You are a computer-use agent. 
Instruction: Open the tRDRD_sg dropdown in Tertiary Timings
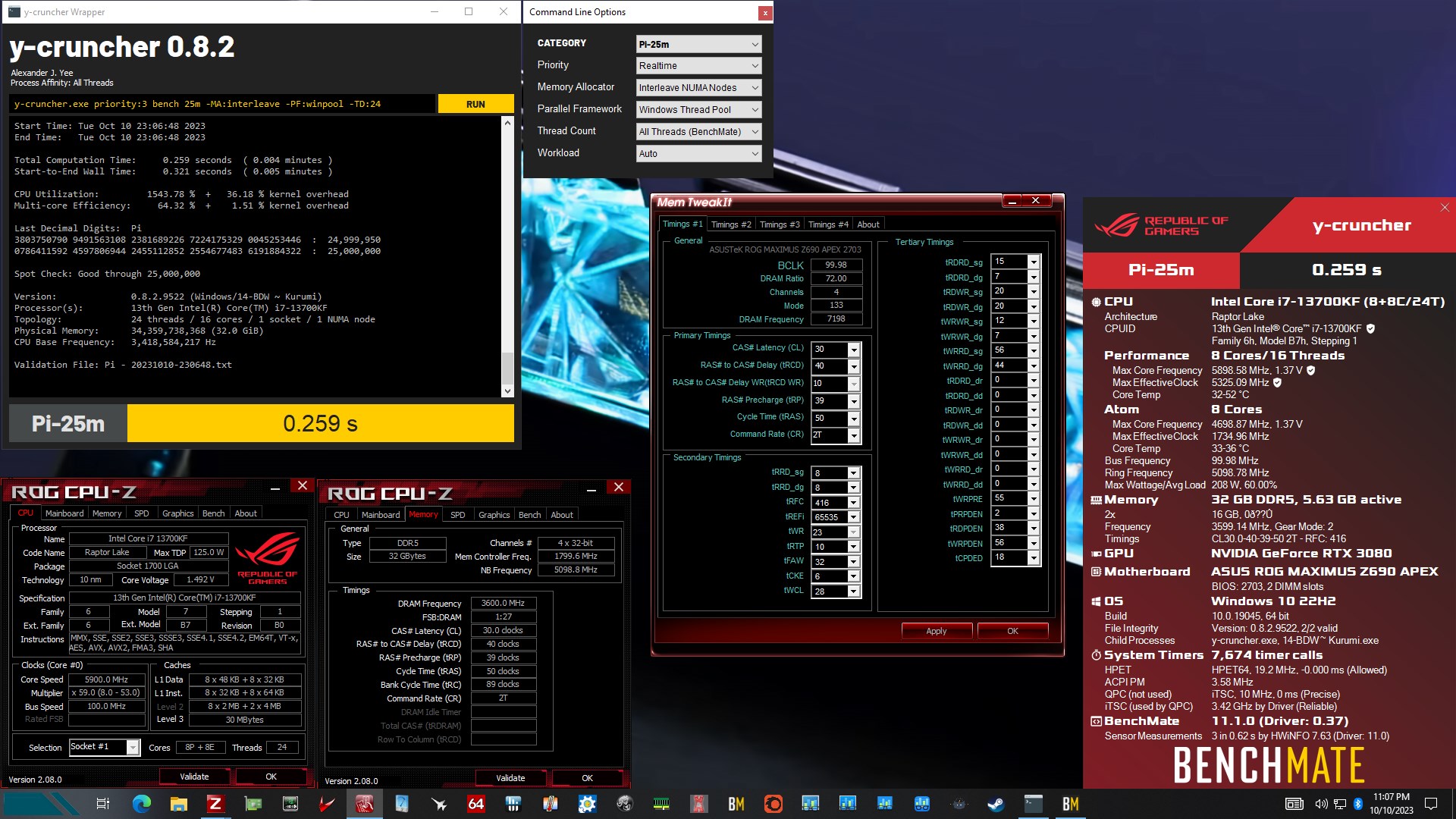[1033, 262]
